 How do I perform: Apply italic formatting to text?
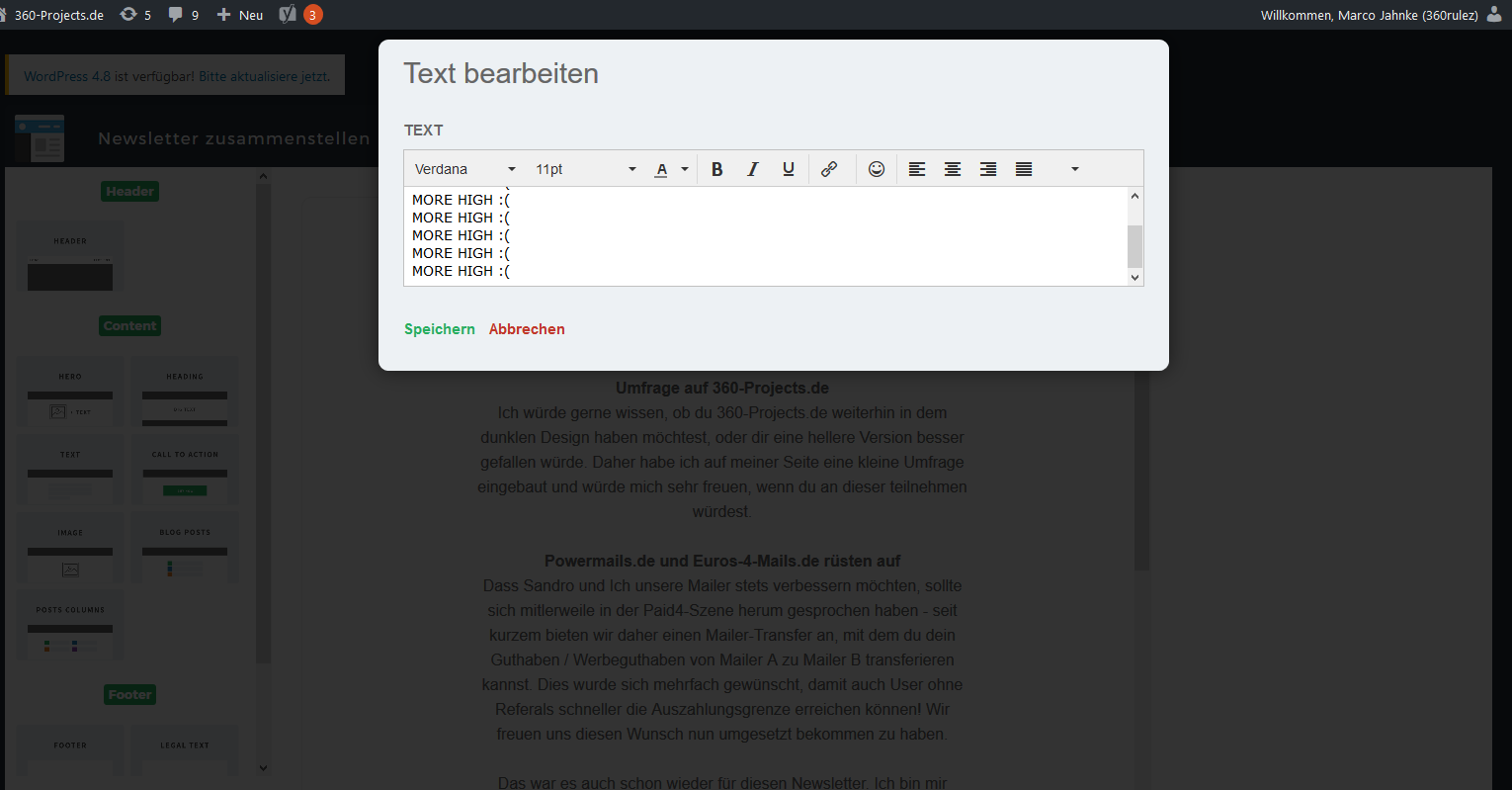pos(753,169)
